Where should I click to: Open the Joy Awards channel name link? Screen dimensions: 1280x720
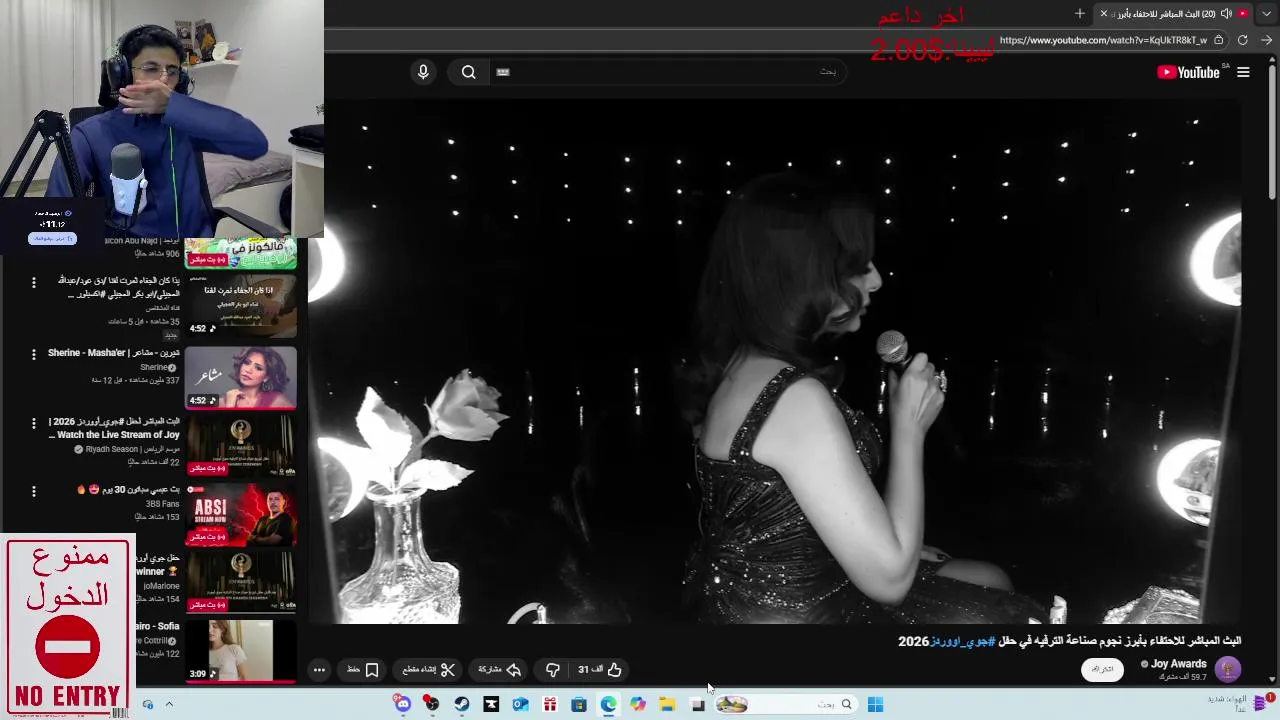[x=1178, y=664]
